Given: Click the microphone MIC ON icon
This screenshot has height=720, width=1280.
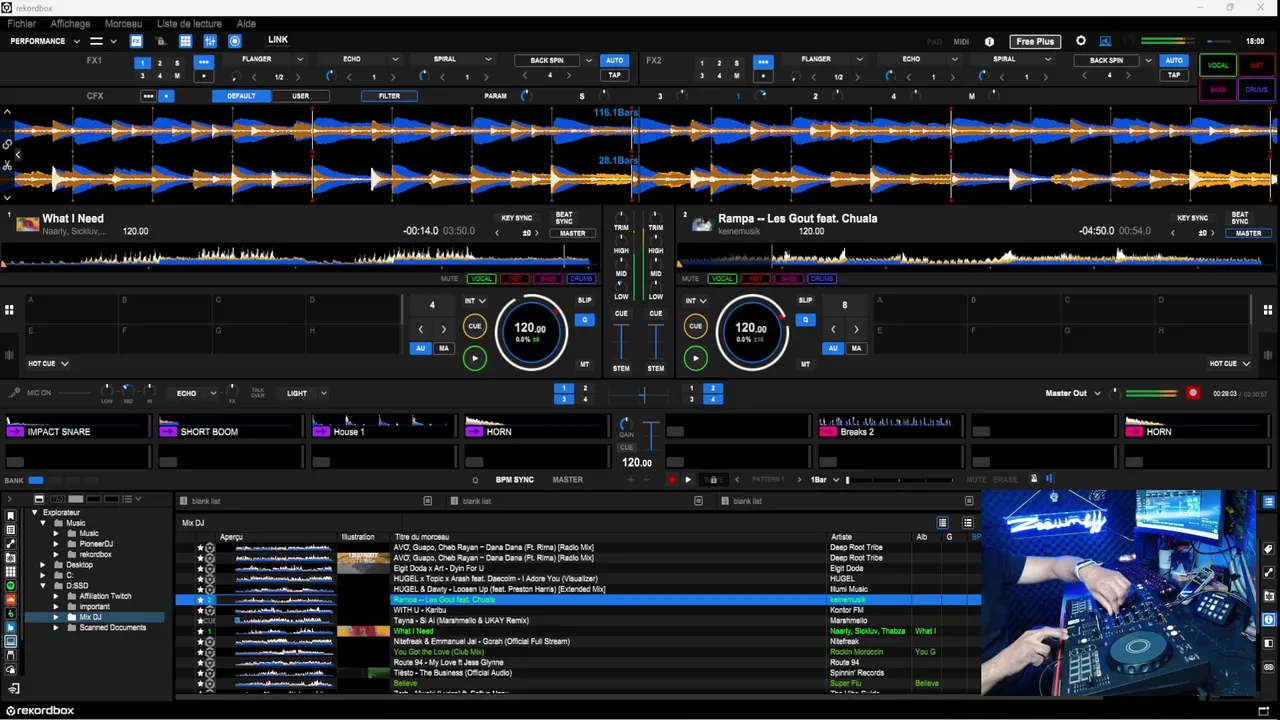Looking at the screenshot, I should tap(15, 393).
